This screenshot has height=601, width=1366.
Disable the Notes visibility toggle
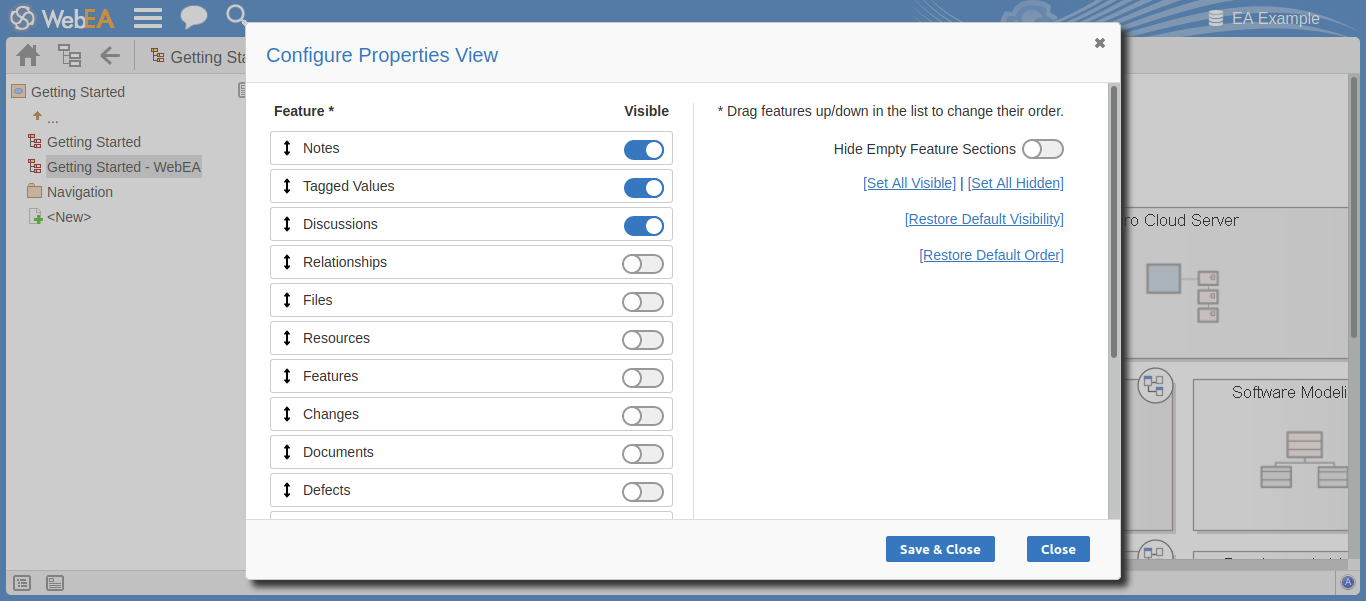(644, 149)
